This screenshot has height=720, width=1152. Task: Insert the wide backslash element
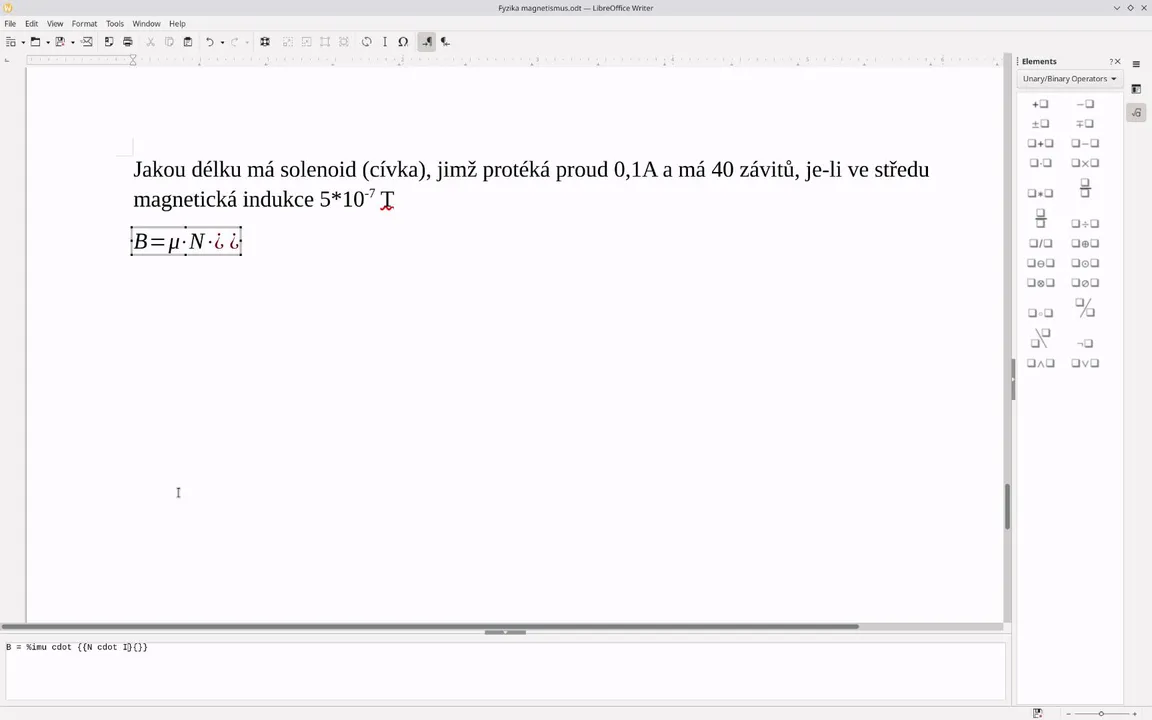pos(1040,338)
